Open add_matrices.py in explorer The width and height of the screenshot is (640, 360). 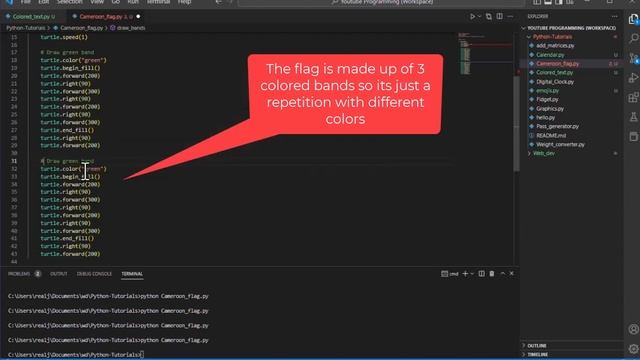pyautogui.click(x=555, y=46)
